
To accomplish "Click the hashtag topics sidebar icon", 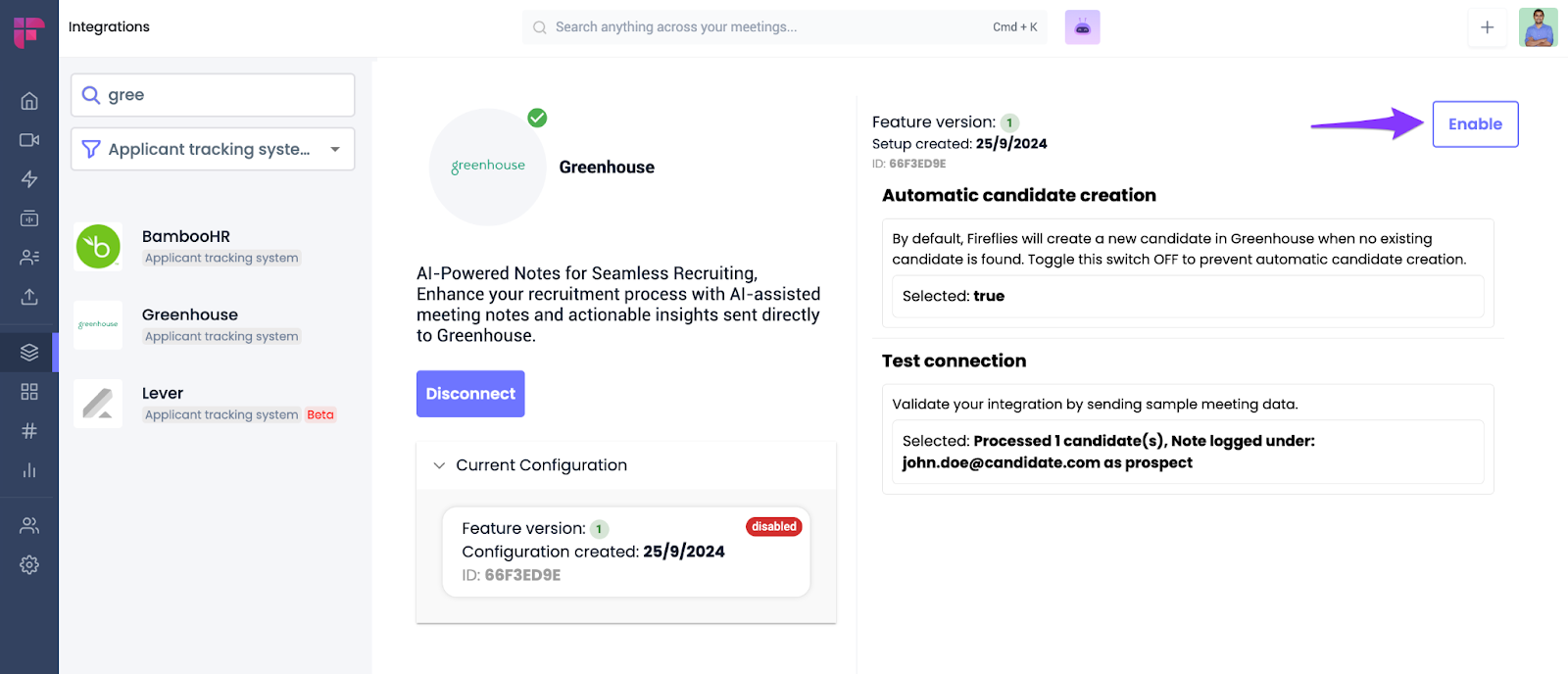I will tap(29, 431).
